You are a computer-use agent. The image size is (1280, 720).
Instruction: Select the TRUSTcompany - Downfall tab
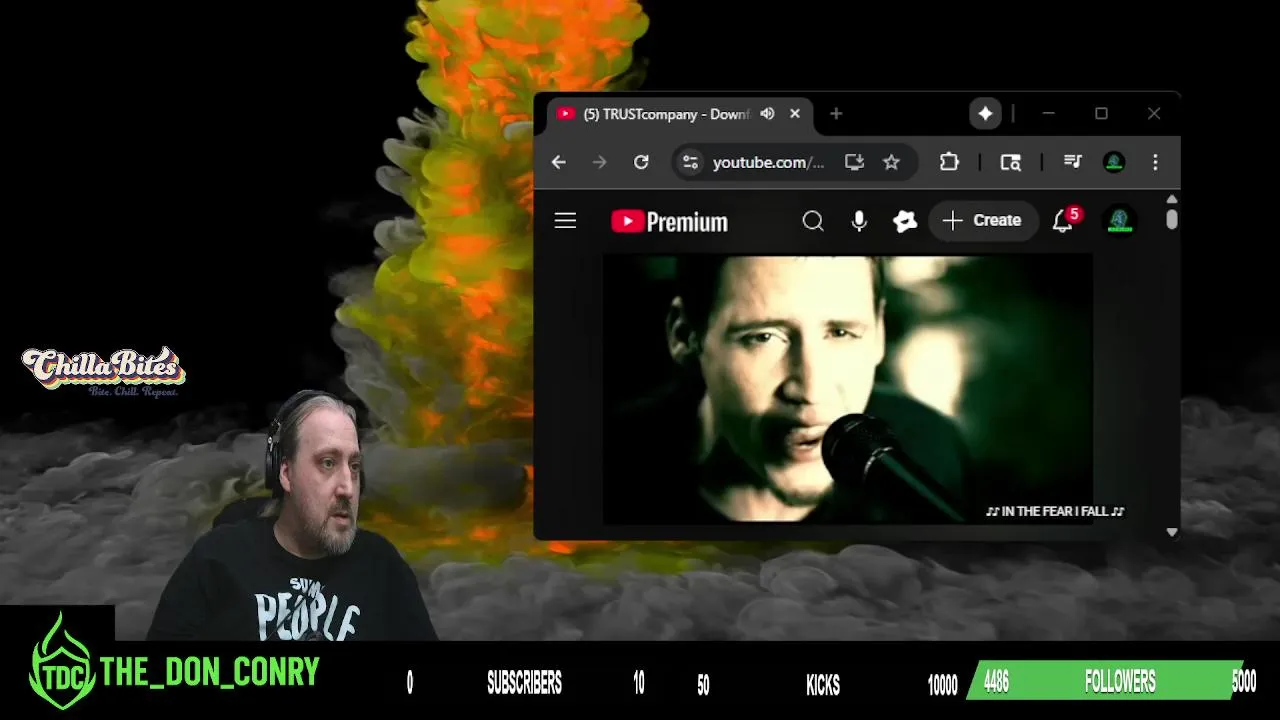(680, 114)
